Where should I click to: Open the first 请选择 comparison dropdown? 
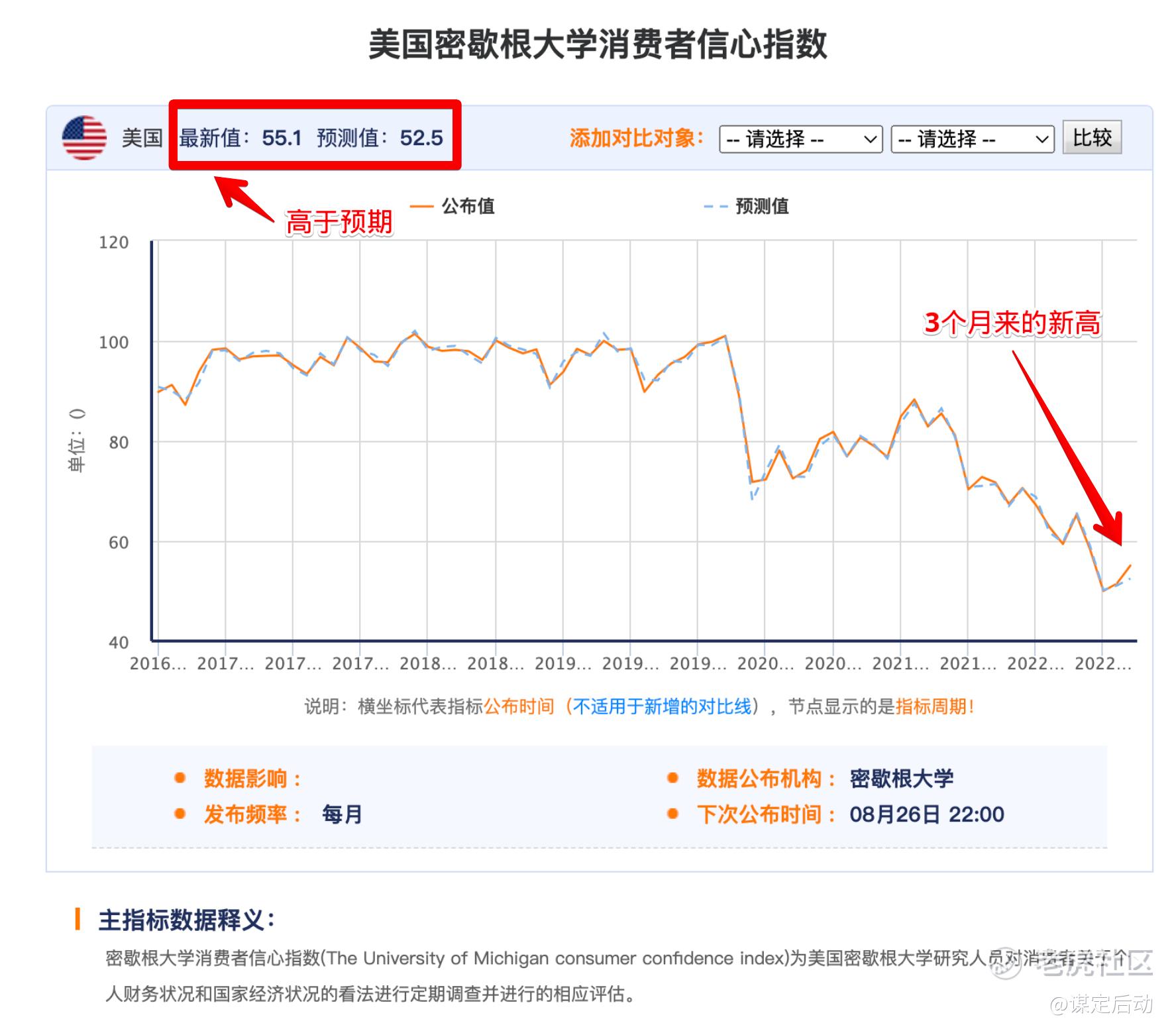800,139
